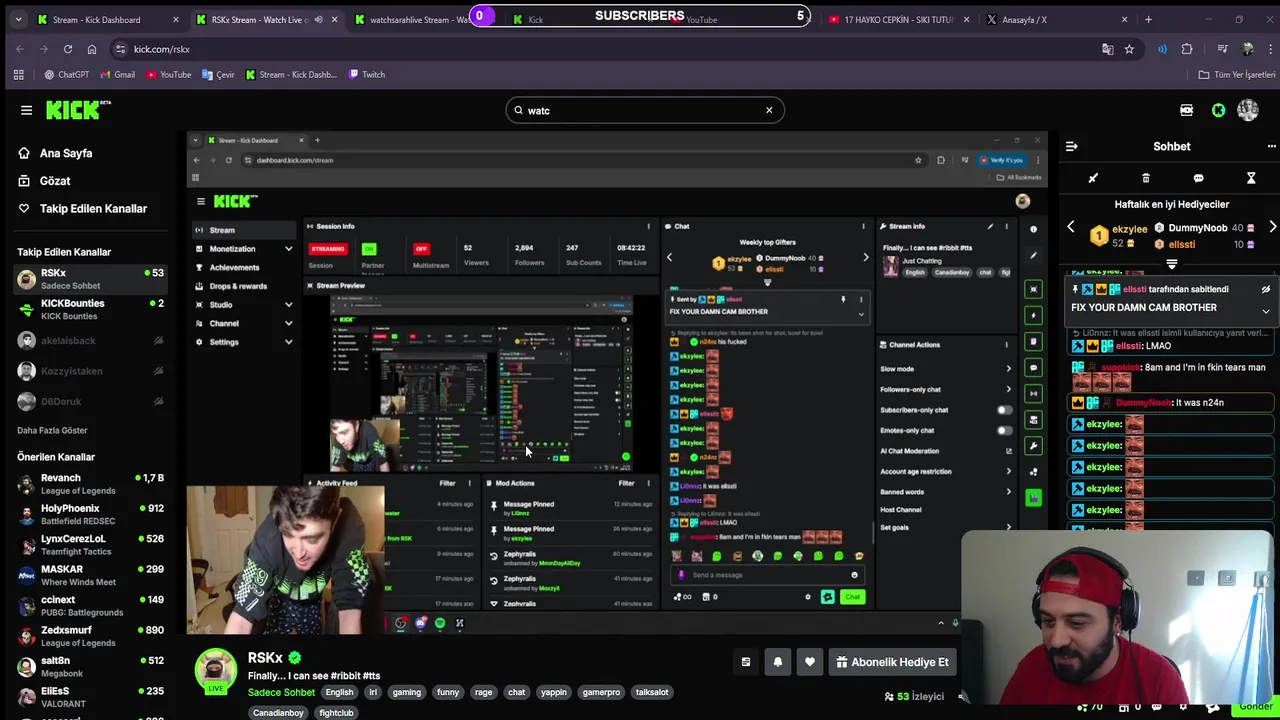Image resolution: width=1280 pixels, height=720 pixels.
Task: Select the fightclub tag
Action: coord(336,713)
